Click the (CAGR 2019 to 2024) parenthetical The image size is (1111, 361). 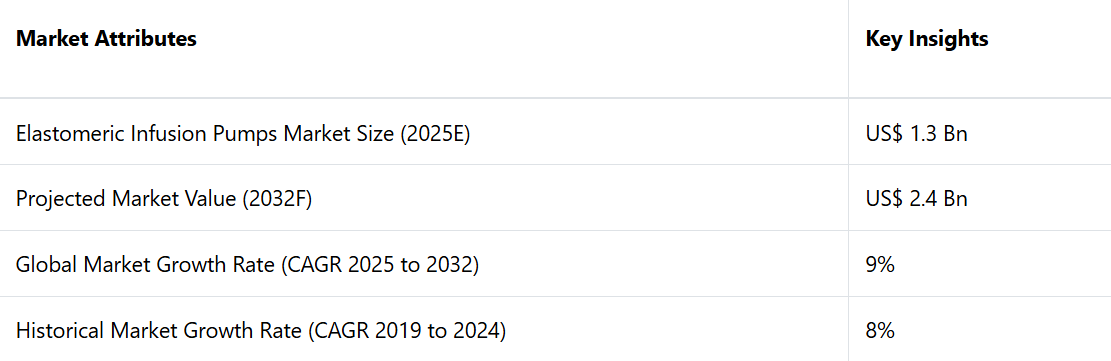click(x=407, y=331)
